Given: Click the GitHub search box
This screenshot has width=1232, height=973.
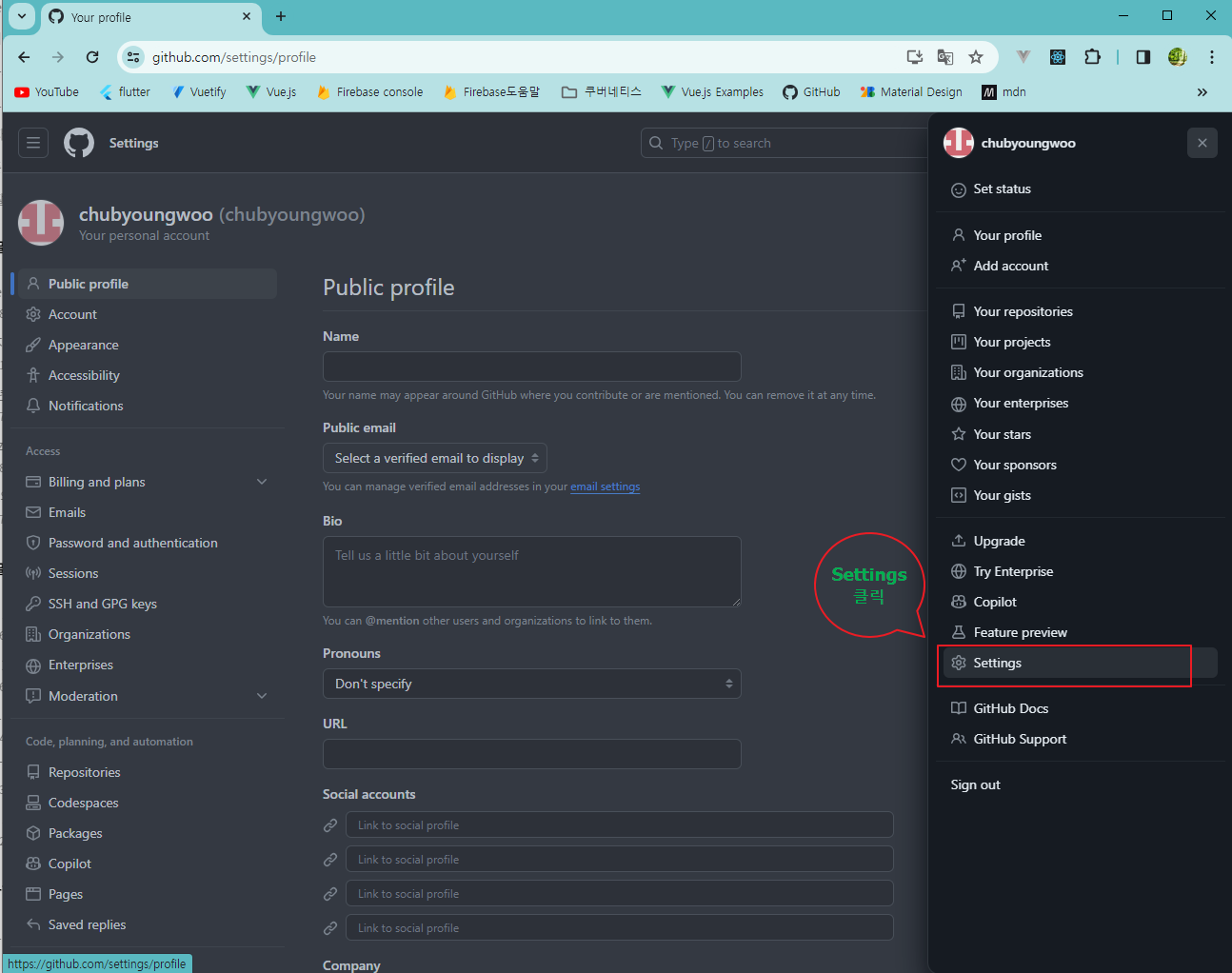Looking at the screenshot, I should click(785, 143).
